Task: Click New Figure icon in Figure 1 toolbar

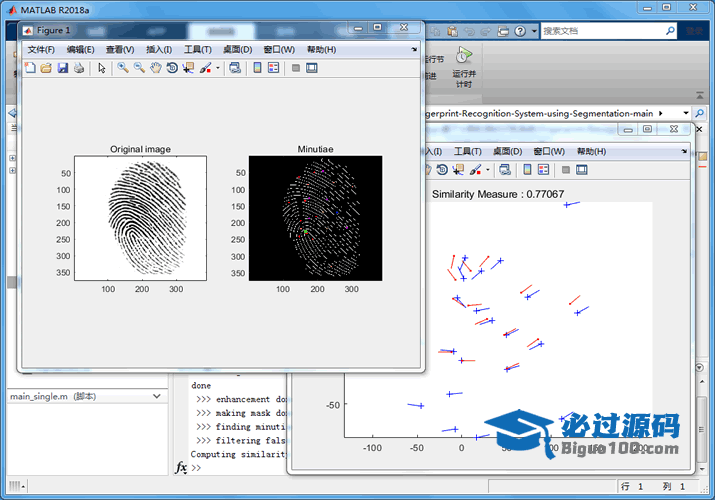Action: [x=30, y=68]
